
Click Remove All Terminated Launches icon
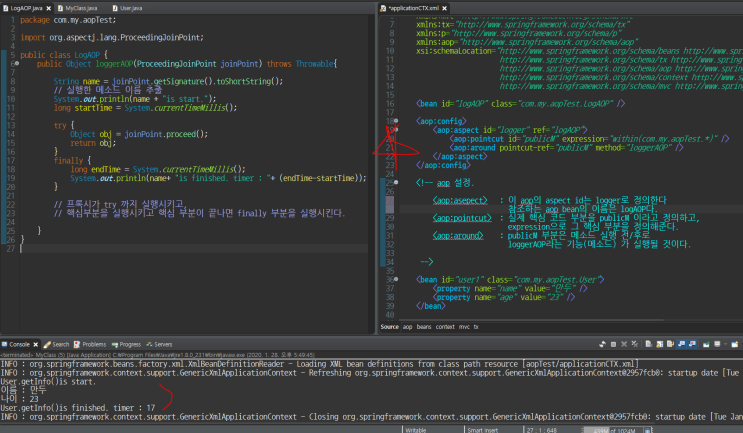click(635, 344)
